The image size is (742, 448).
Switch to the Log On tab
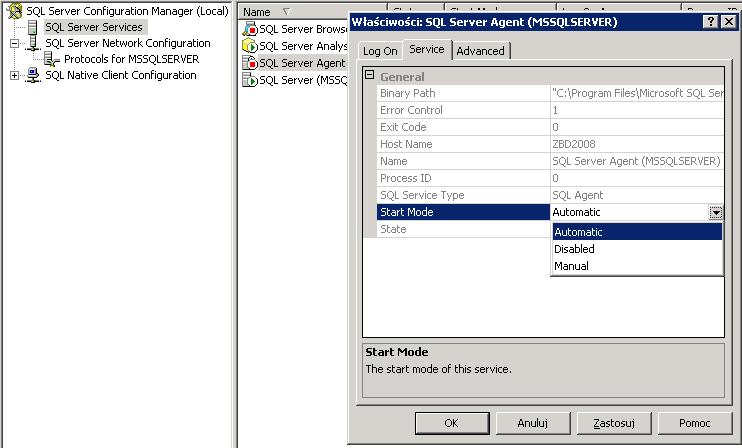(380, 51)
